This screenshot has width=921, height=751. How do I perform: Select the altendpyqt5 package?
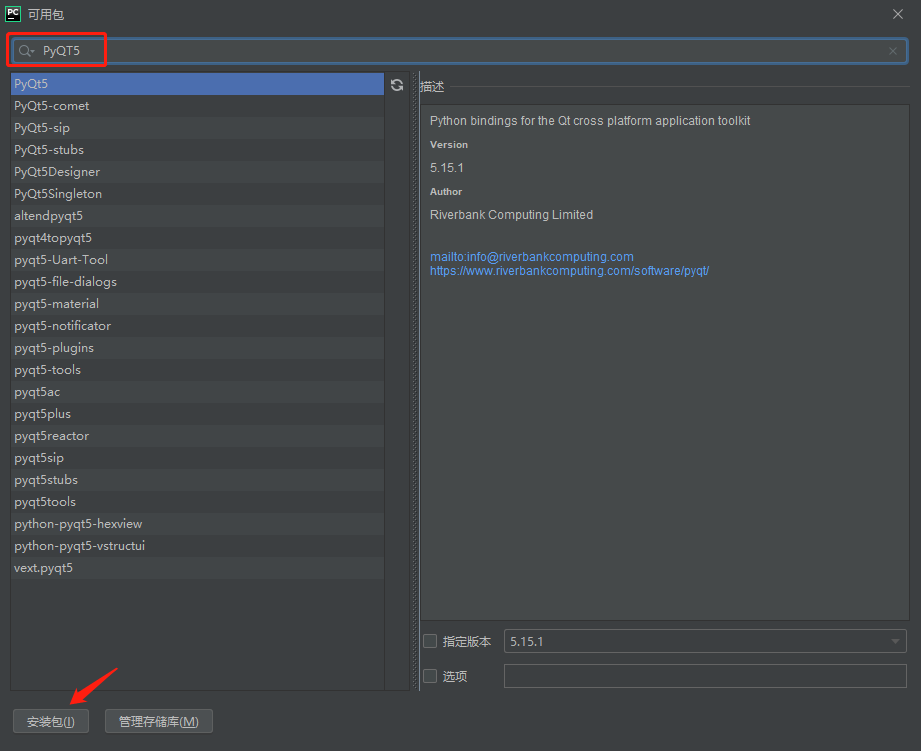click(47, 215)
